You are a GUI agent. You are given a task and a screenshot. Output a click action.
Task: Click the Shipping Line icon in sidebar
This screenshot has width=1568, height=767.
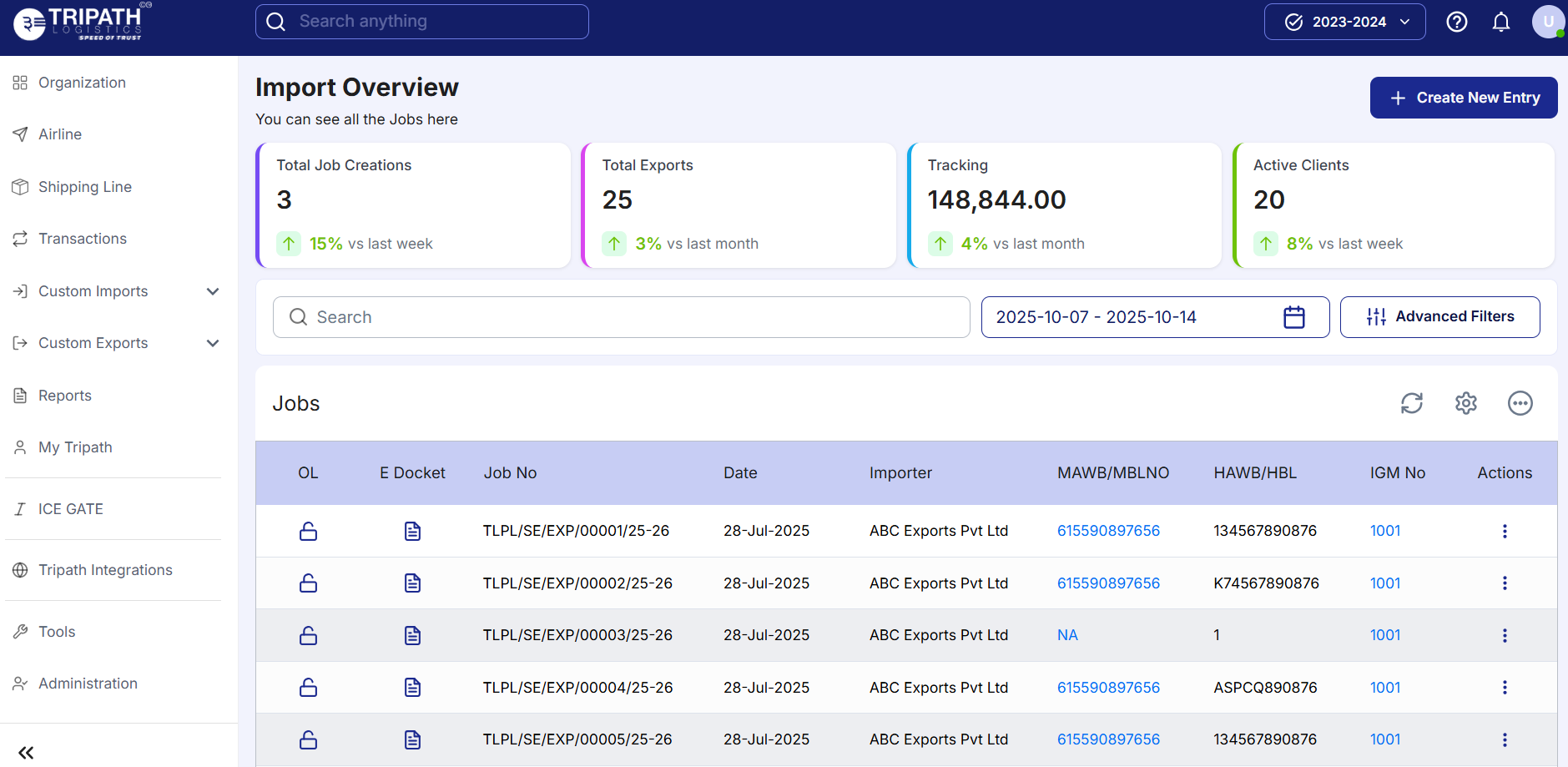click(21, 186)
